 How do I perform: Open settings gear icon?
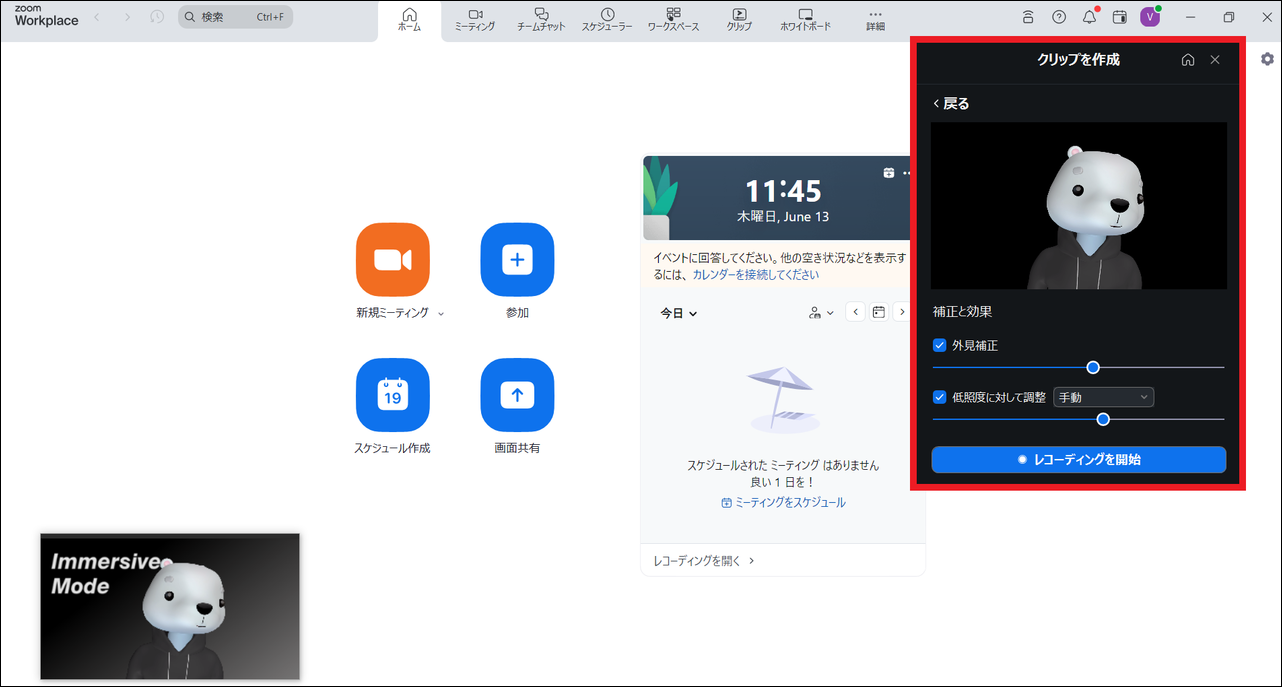click(x=1267, y=59)
